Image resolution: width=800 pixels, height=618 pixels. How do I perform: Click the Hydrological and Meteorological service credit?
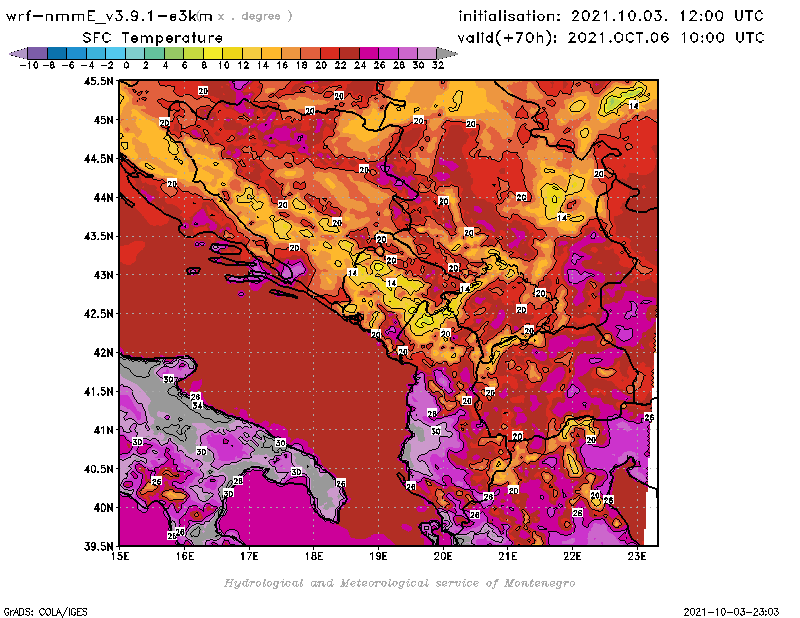pos(399,583)
